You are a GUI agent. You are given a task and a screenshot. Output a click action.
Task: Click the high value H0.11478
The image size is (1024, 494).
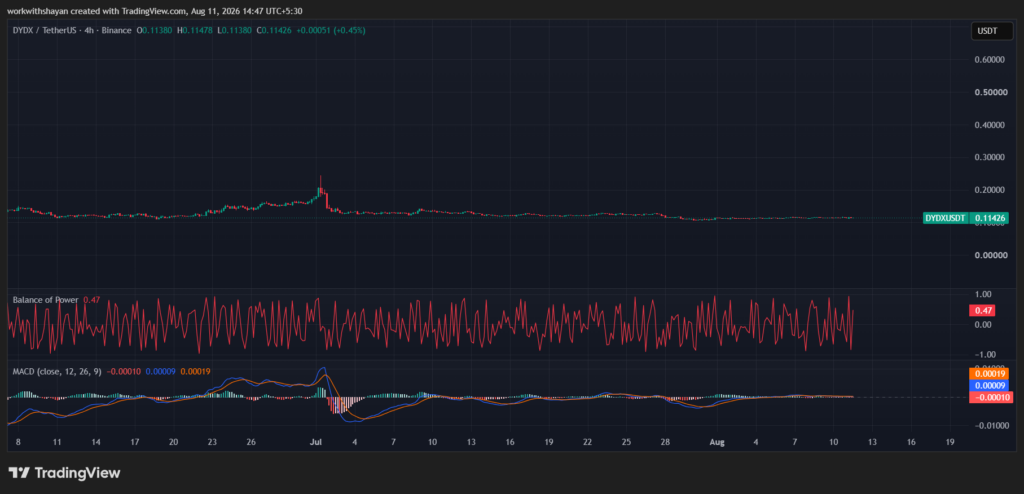pyautogui.click(x=194, y=30)
